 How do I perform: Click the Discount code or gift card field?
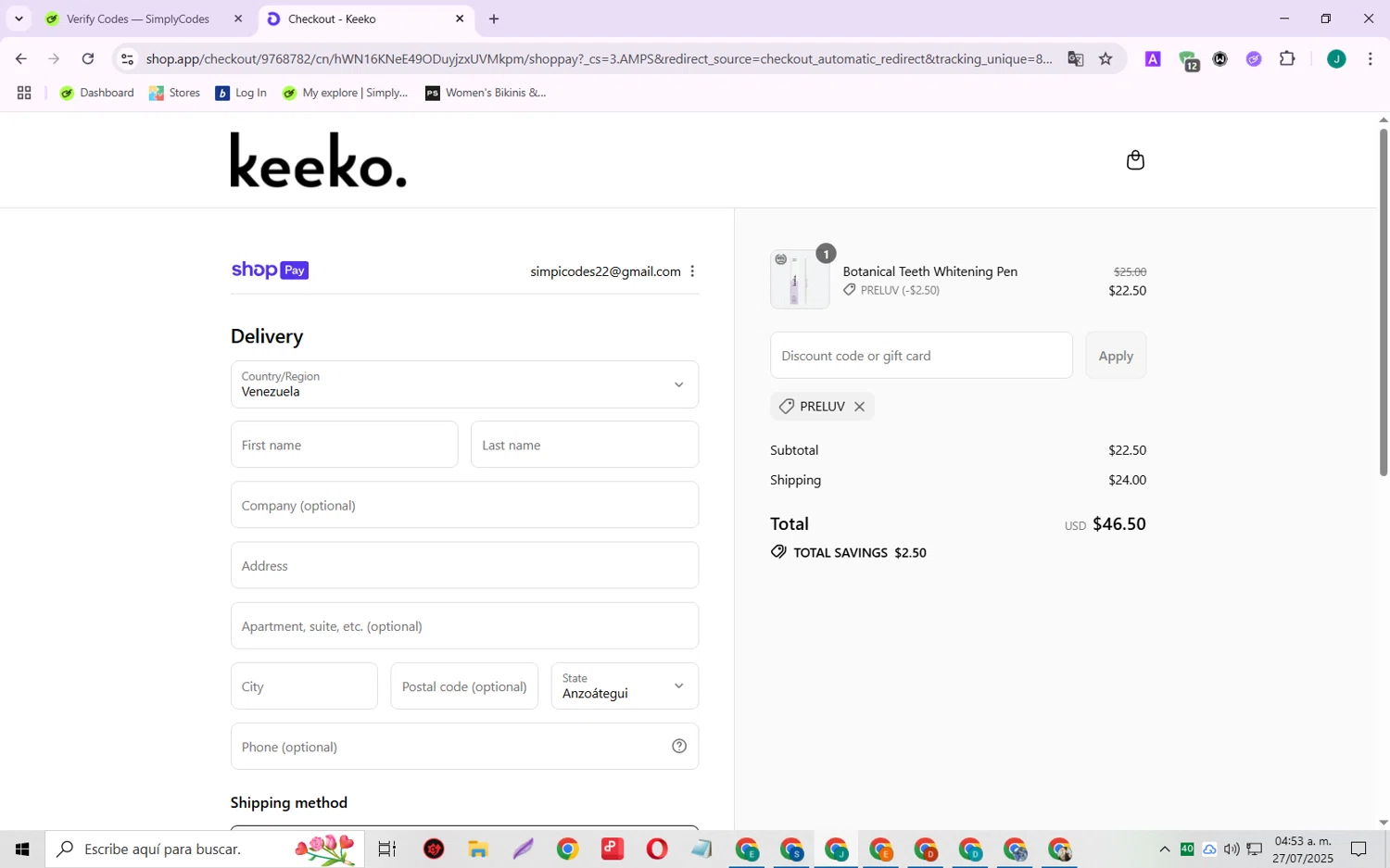(x=921, y=356)
